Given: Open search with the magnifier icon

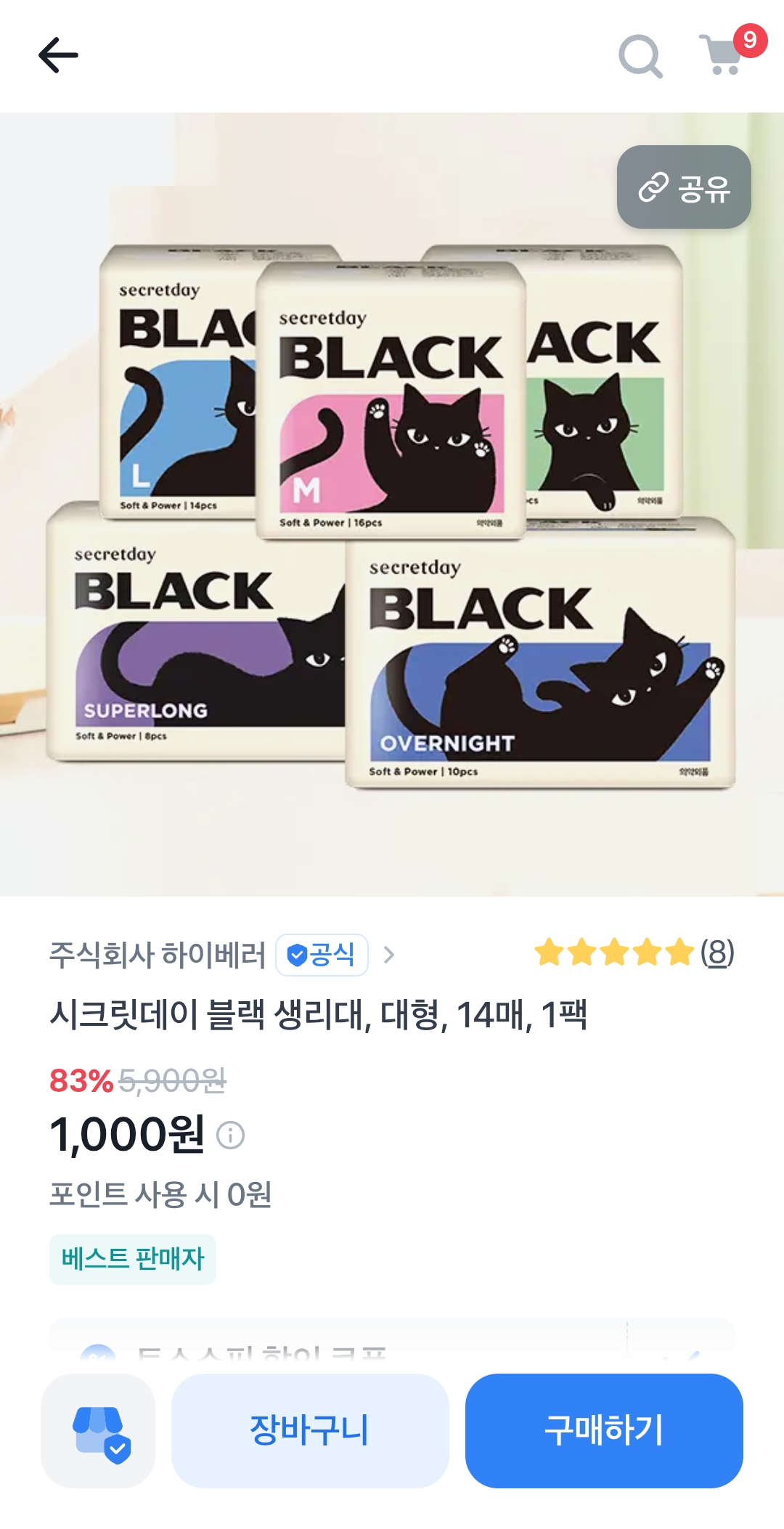Looking at the screenshot, I should click(640, 56).
